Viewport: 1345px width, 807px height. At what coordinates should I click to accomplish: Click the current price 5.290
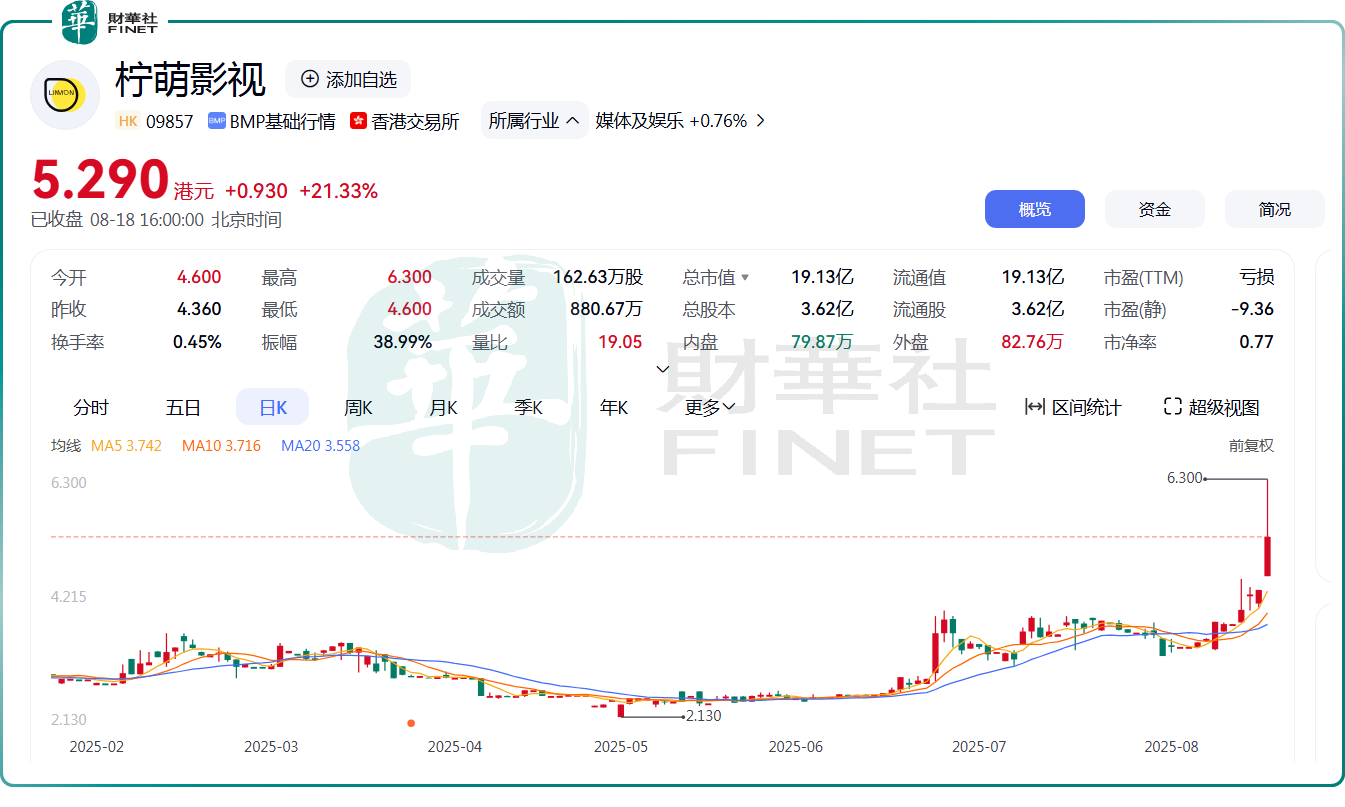[100, 181]
